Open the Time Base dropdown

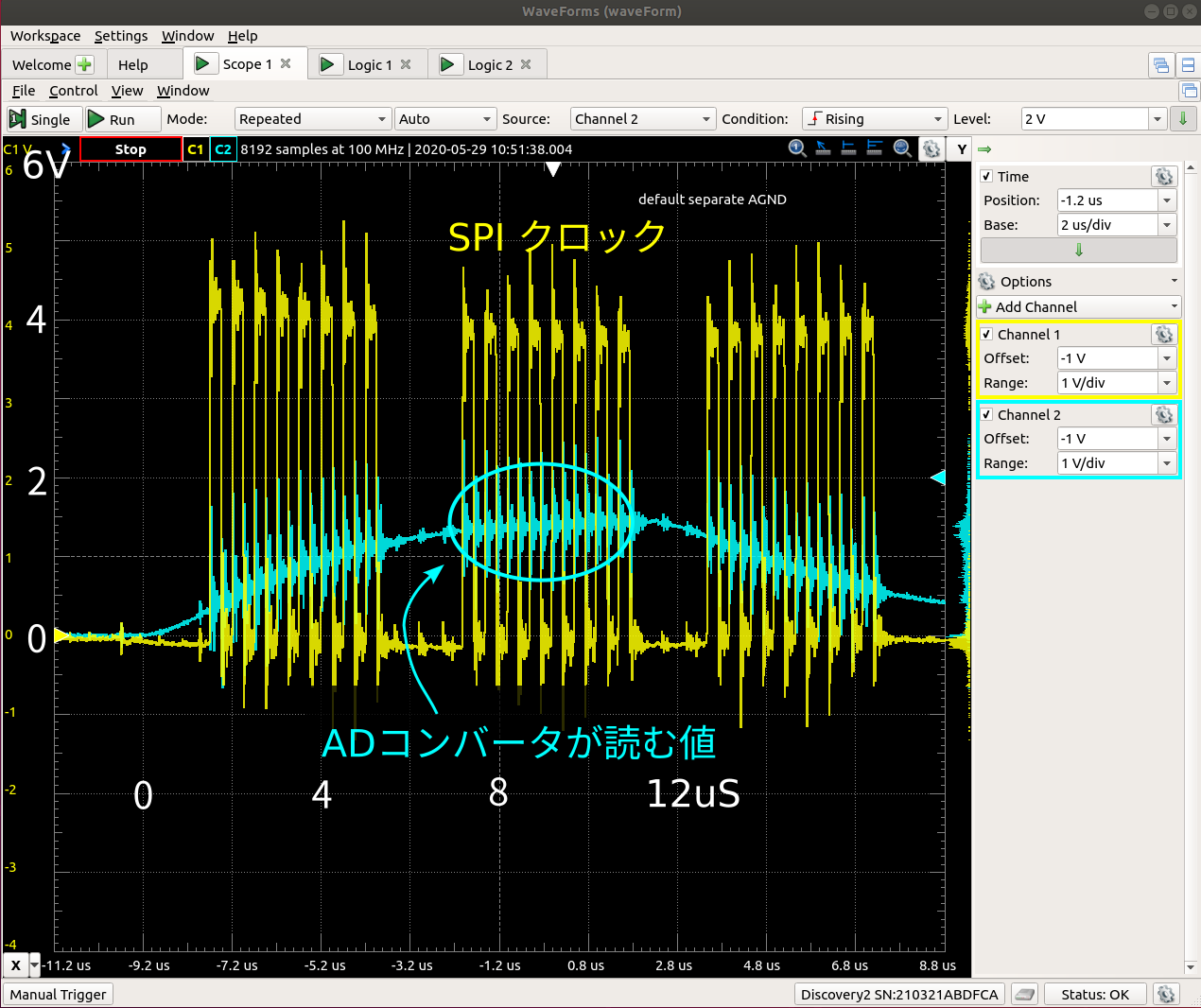pyautogui.click(x=1167, y=225)
